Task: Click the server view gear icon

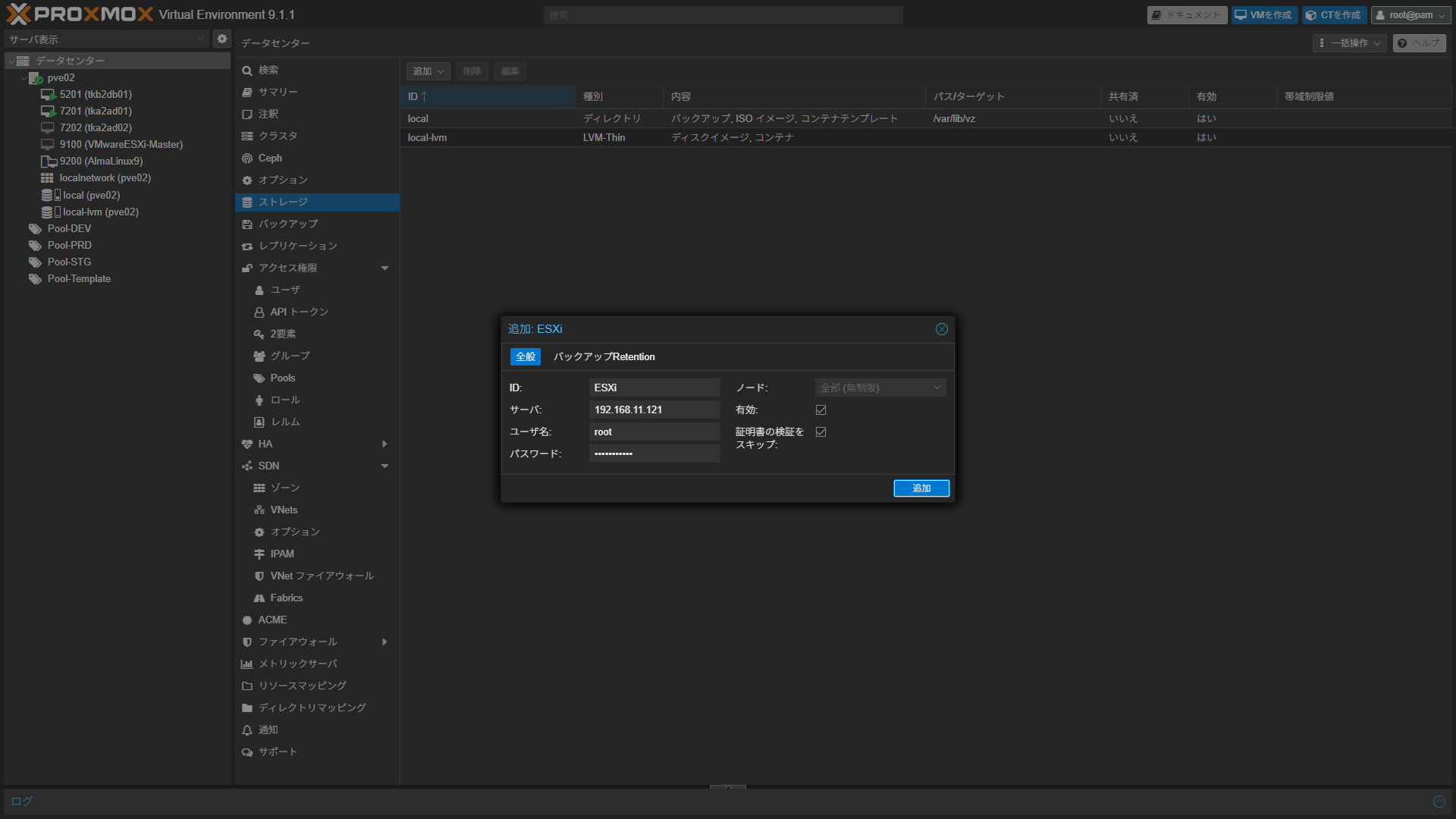Action: [x=222, y=39]
